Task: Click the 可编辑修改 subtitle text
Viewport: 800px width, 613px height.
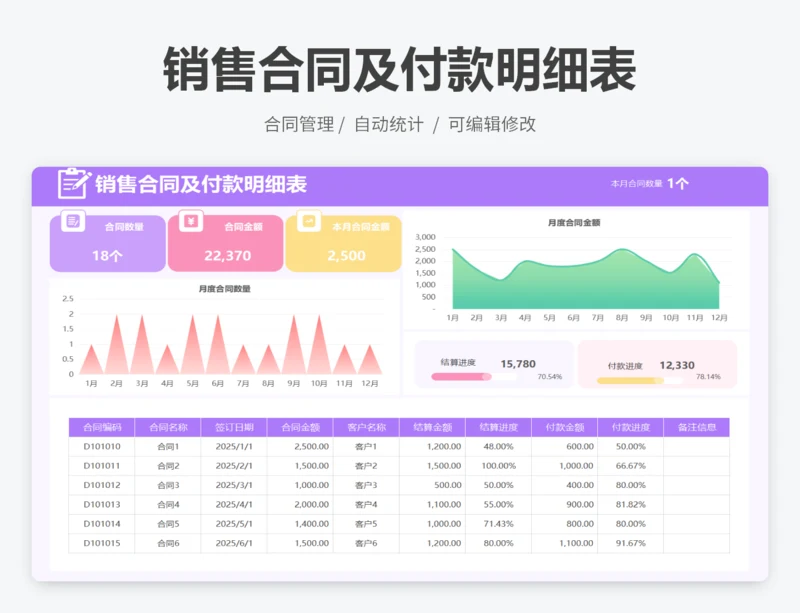Action: (x=492, y=124)
